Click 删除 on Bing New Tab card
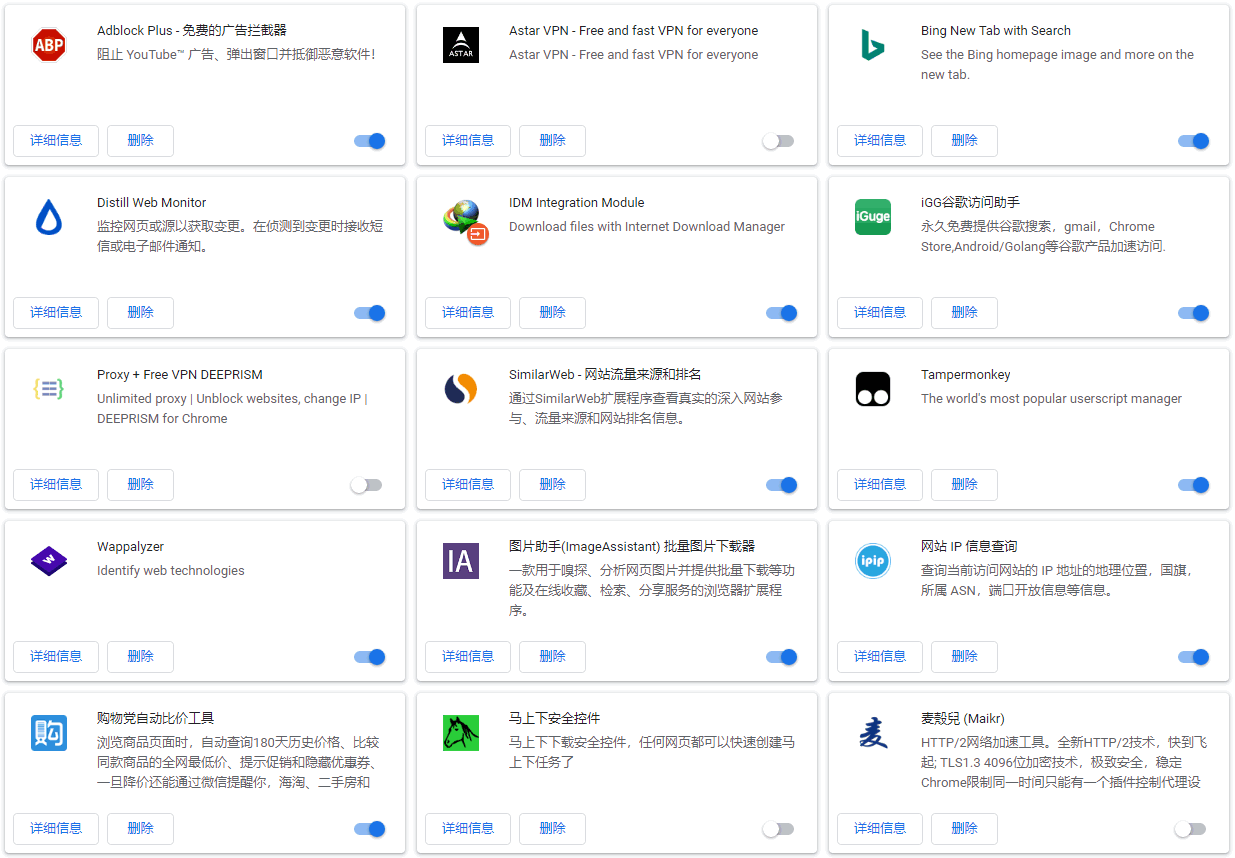 point(965,141)
